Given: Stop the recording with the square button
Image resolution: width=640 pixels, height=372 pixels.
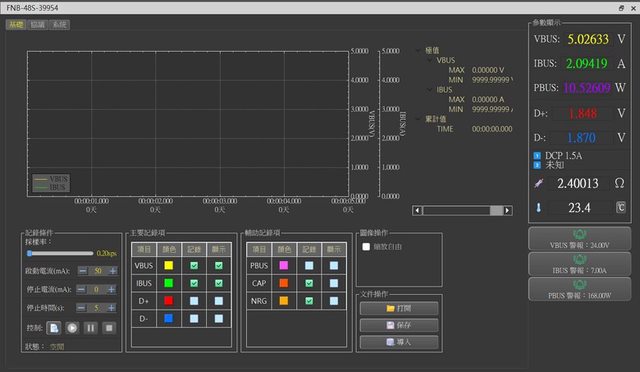Looking at the screenshot, I should point(109,328).
